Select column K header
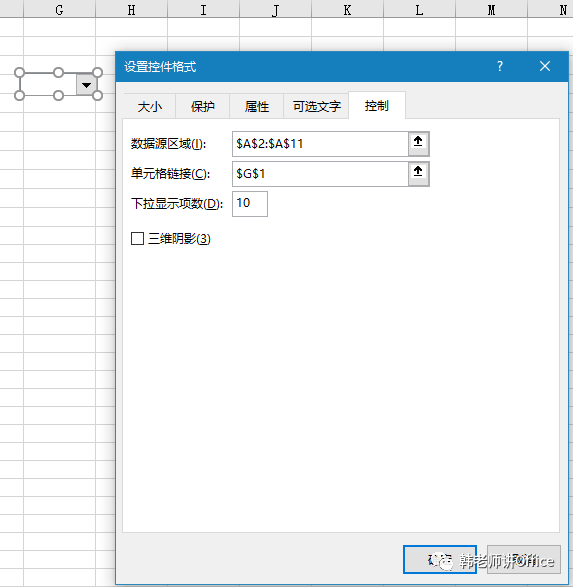 347,10
